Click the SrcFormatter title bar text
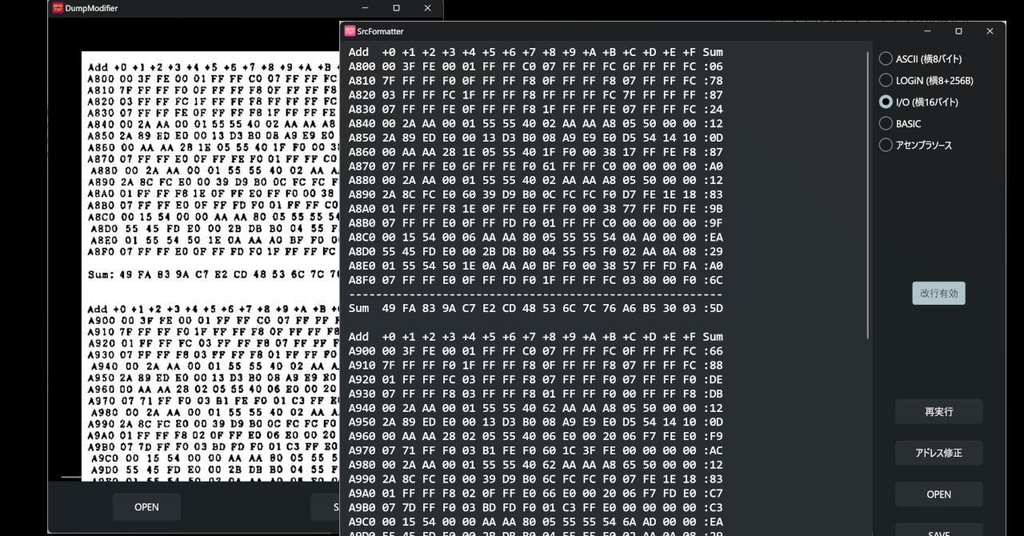The height and width of the screenshot is (536, 1024). 380,31
